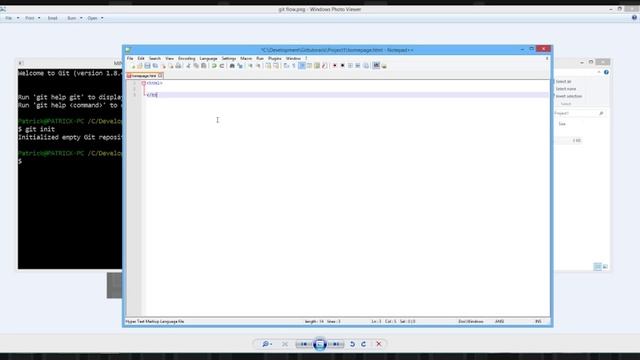Click Invert selection in the Explorer window
Image resolution: width=640 pixels, height=360 pixels.
point(569,96)
